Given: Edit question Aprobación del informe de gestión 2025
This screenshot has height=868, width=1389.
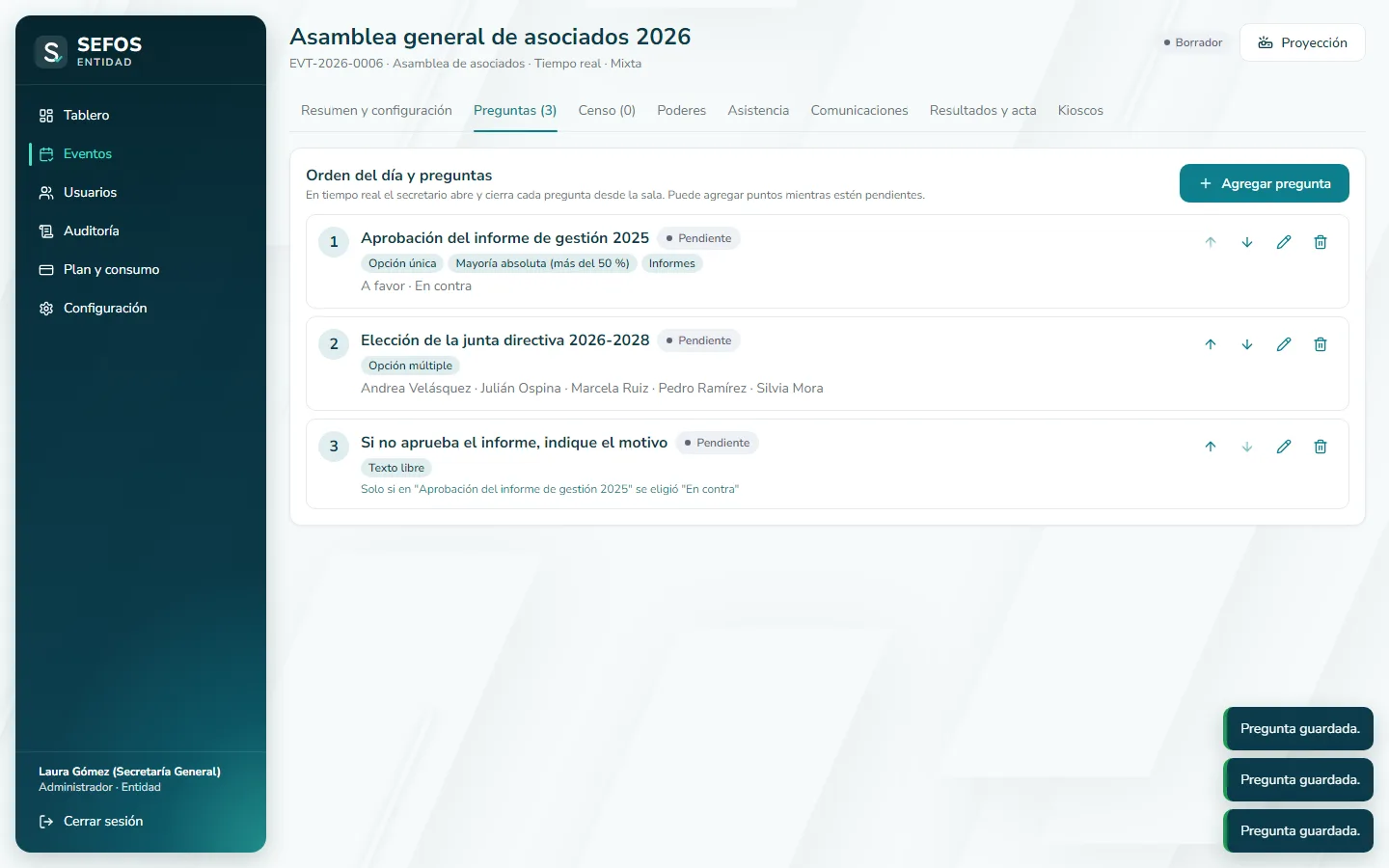Looking at the screenshot, I should click(x=1284, y=242).
